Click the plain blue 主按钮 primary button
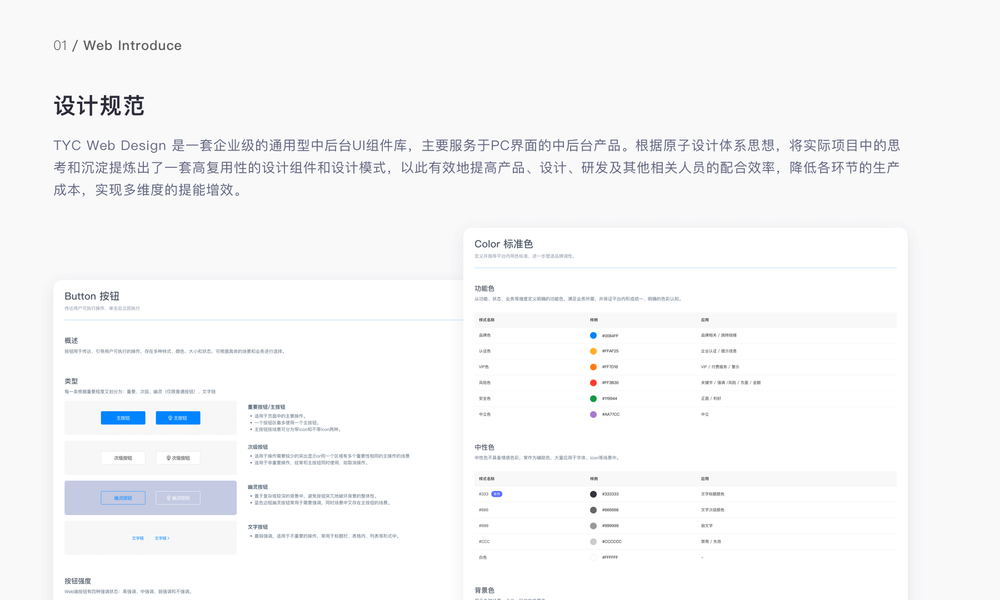Image resolution: width=1000 pixels, height=600 pixels. coord(123,418)
